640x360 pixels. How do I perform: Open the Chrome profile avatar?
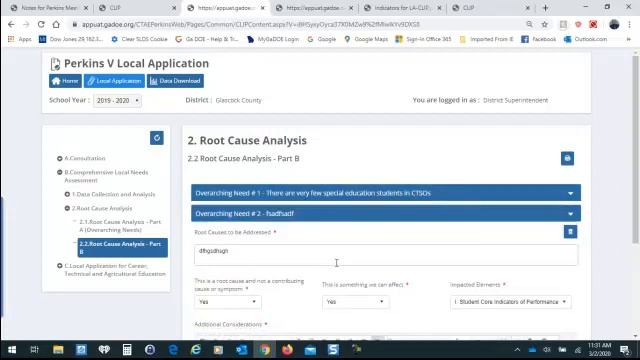coord(614,24)
